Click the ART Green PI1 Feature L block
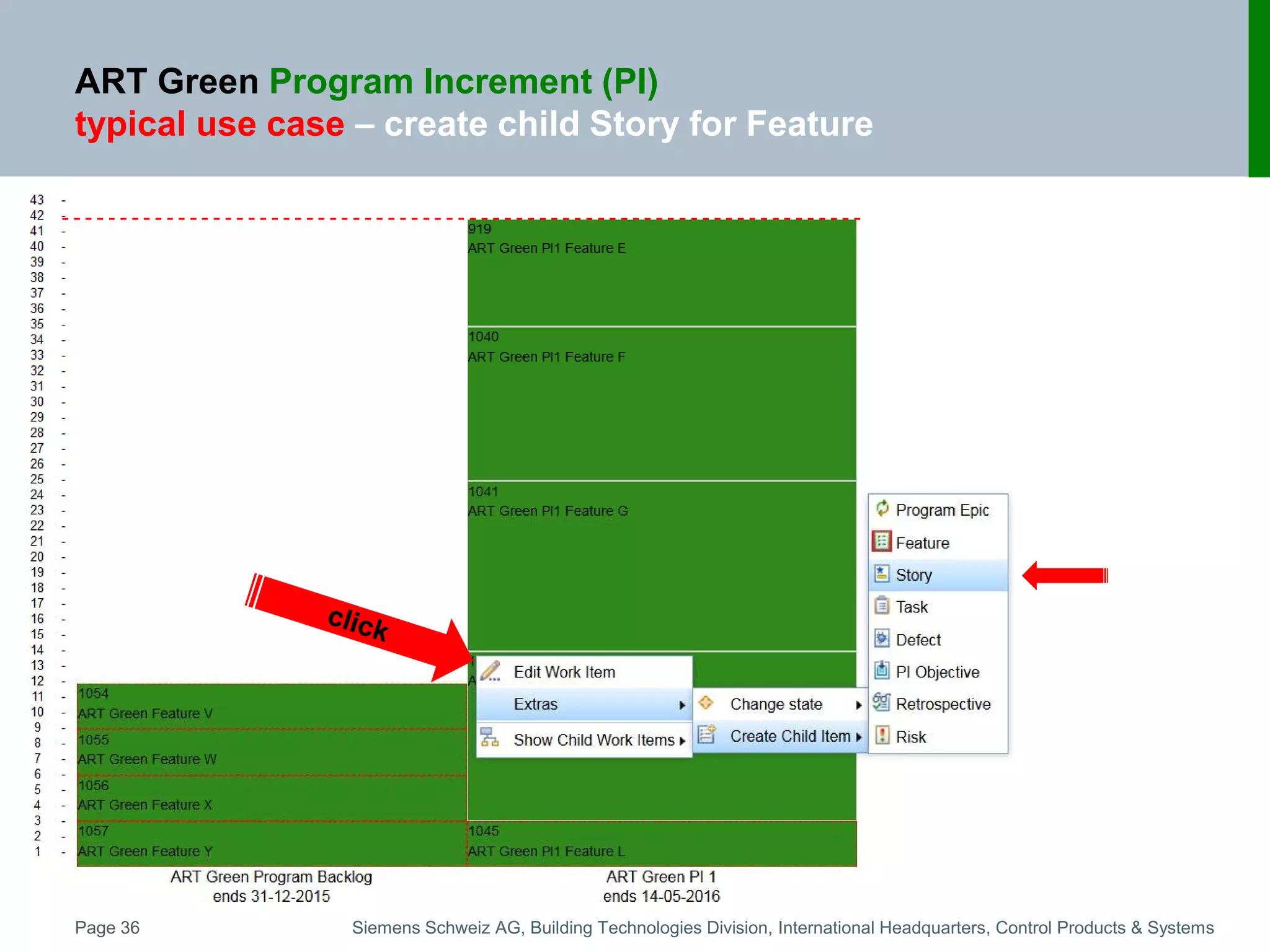 [x=661, y=843]
